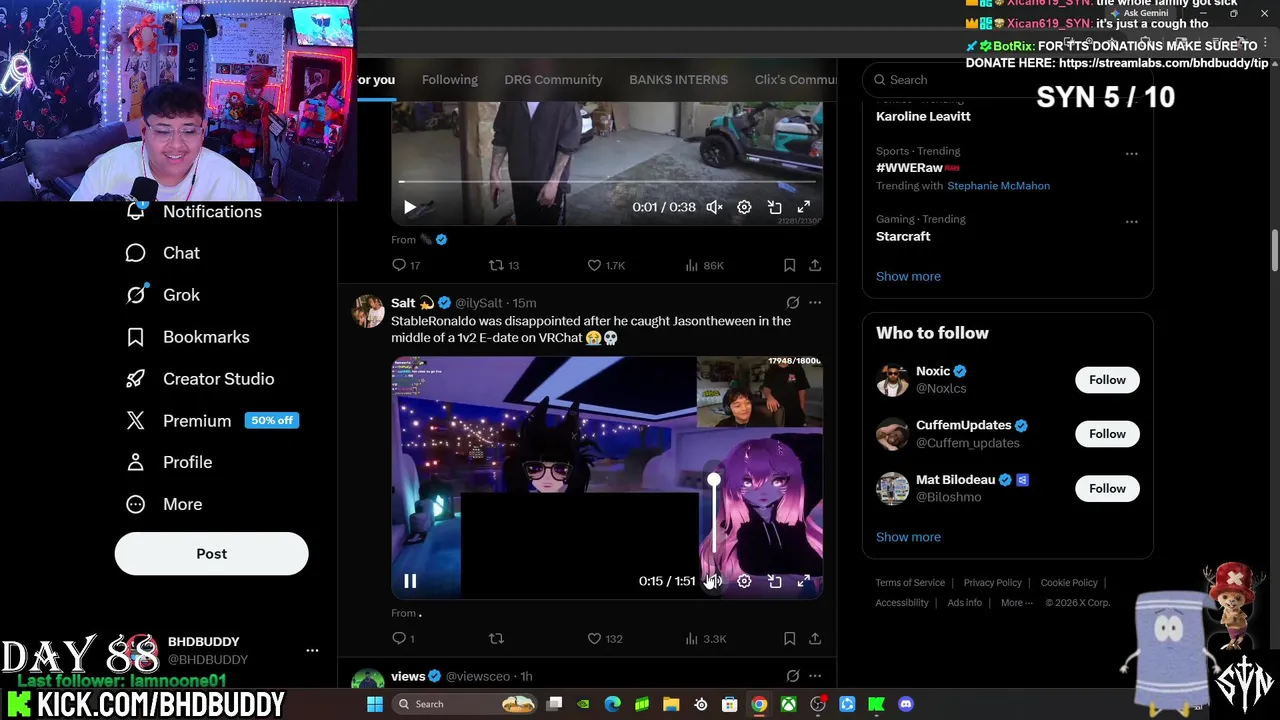Viewport: 1280px width, 720px height.
Task: Repost Salt's tweet
Action: 496,638
